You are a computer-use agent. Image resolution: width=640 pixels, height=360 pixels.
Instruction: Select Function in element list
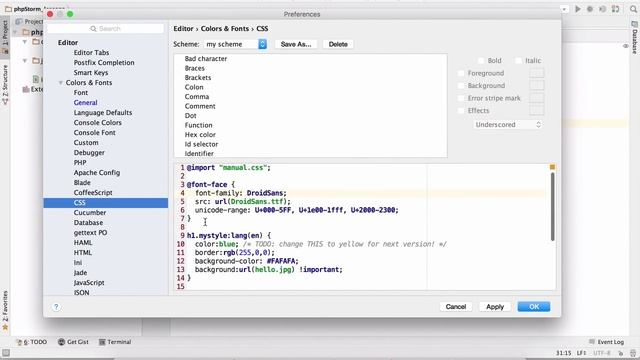198,125
